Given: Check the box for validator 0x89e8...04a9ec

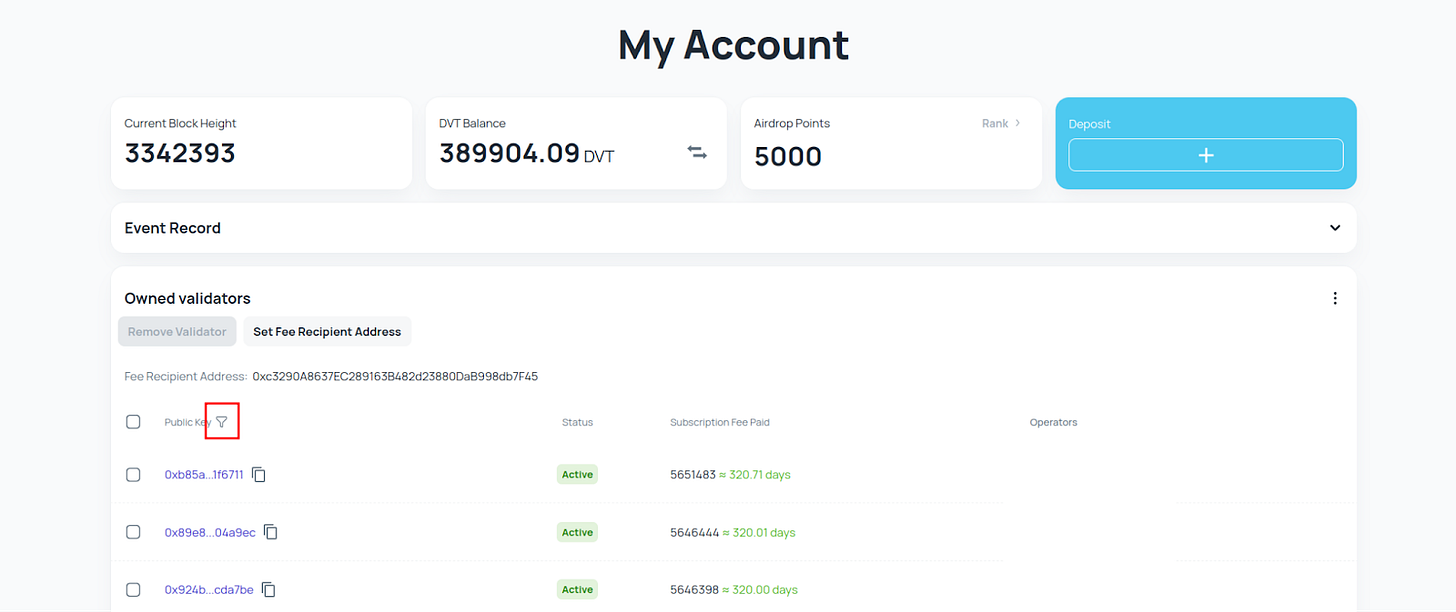Looking at the screenshot, I should pyautogui.click(x=133, y=532).
